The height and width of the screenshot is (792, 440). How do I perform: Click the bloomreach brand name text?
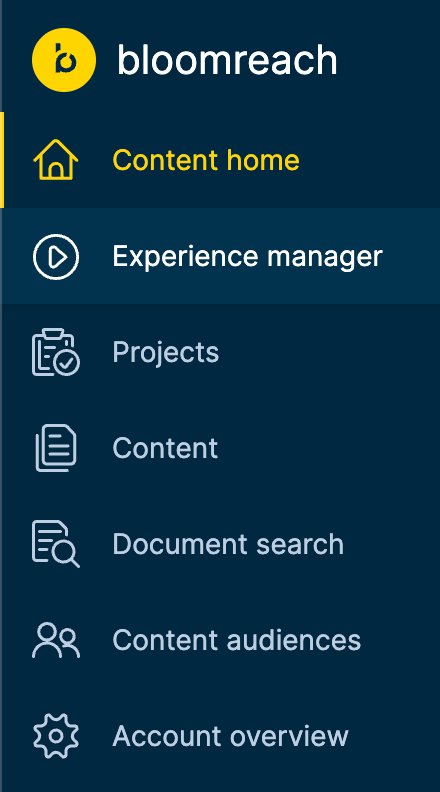coord(227,60)
